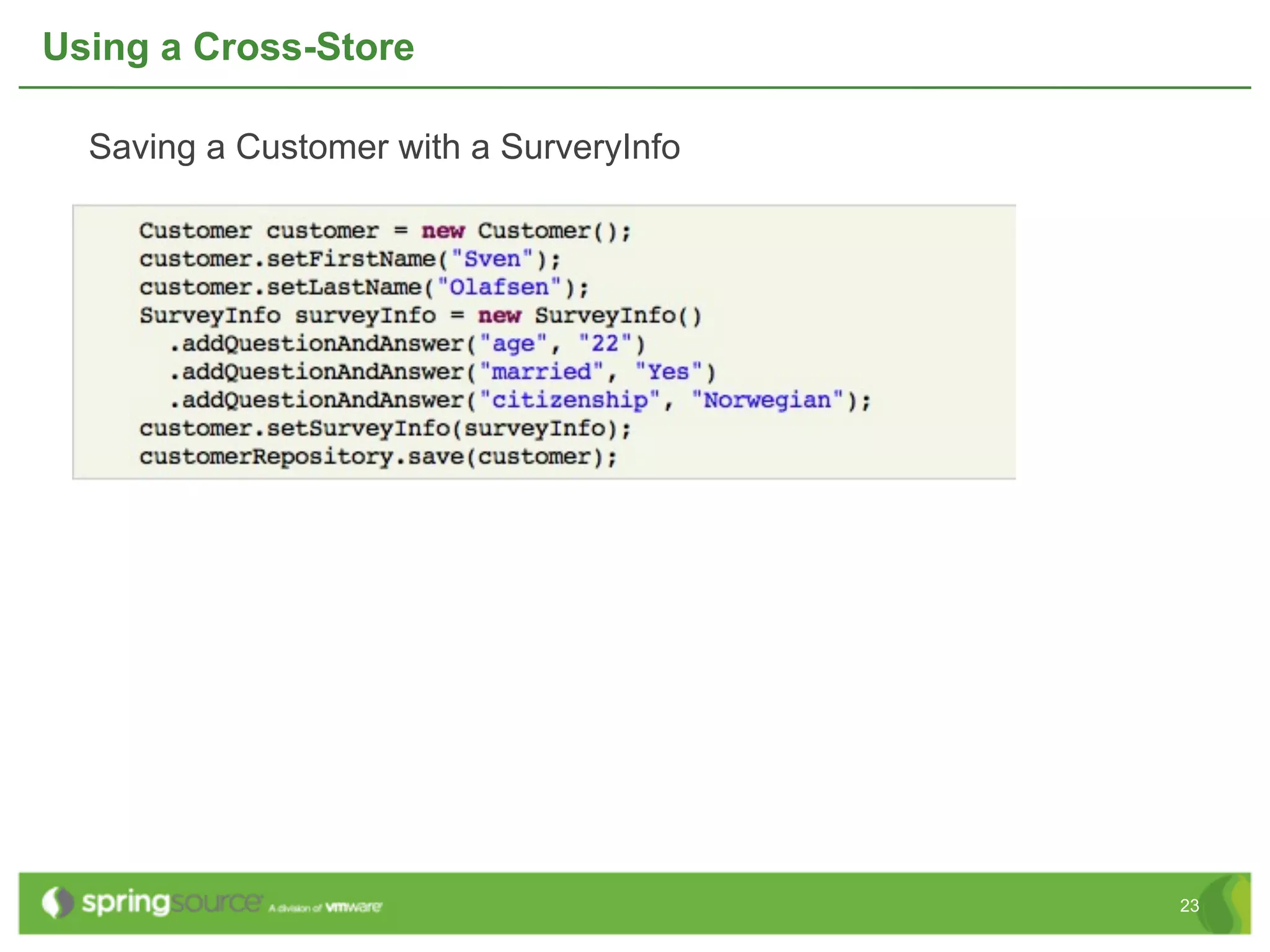Click the slide number 23
This screenshot has height=952, width=1270.
coord(1189,906)
